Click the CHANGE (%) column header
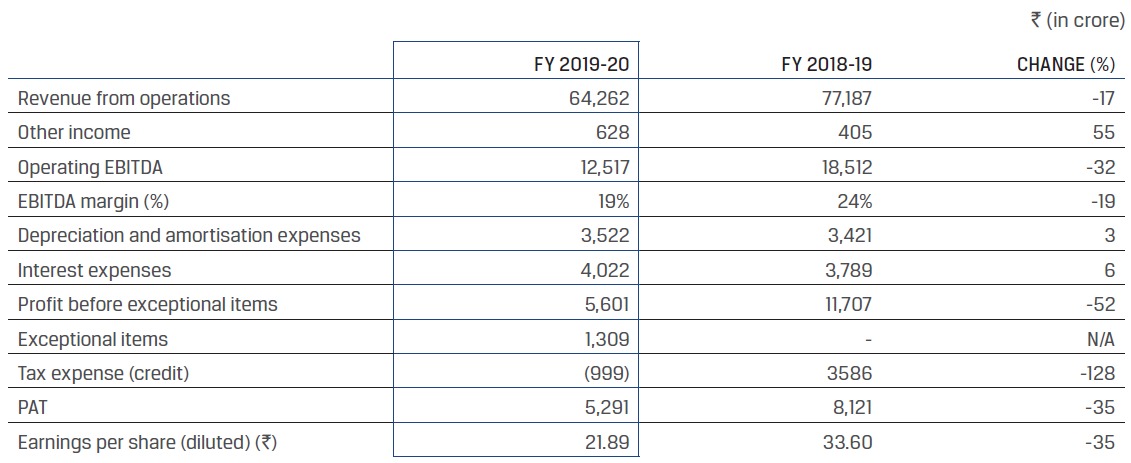The height and width of the screenshot is (463, 1131). [x=1065, y=64]
